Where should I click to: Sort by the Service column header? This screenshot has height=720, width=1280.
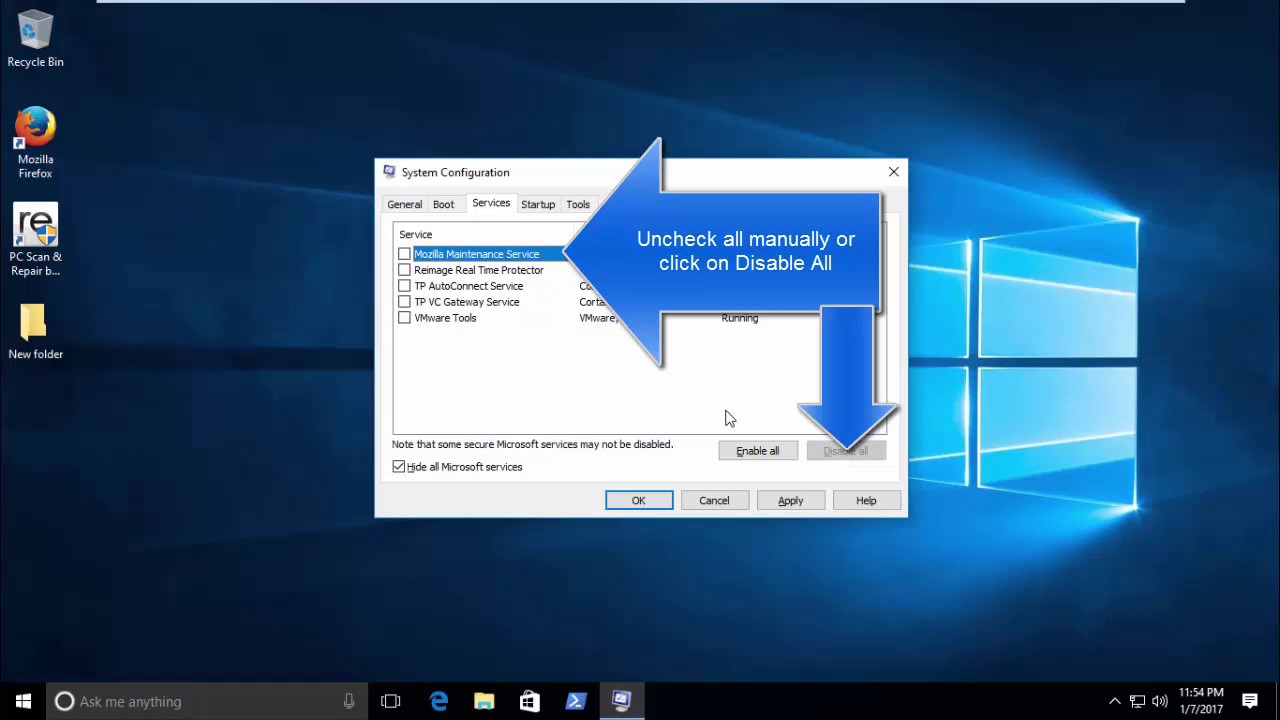(416, 234)
